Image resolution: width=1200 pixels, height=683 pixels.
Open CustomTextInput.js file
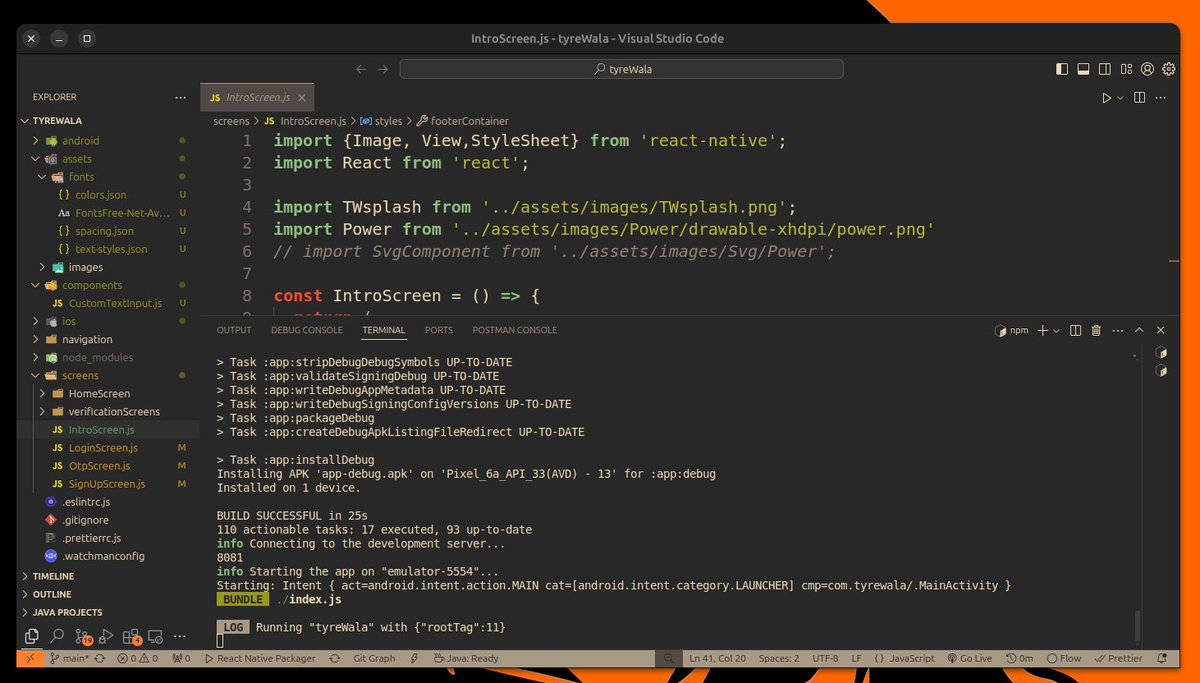click(x=108, y=303)
